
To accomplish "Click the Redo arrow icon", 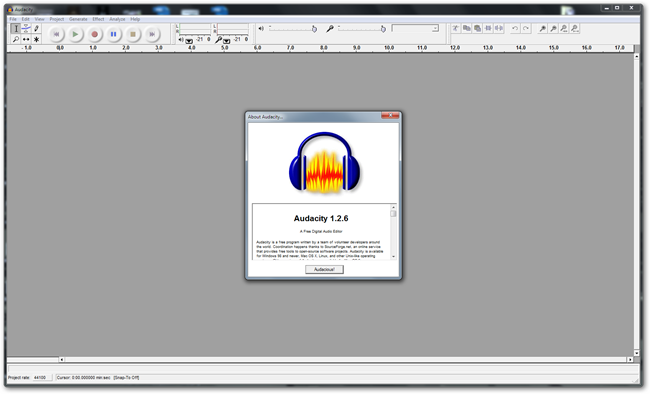I will point(526,28).
